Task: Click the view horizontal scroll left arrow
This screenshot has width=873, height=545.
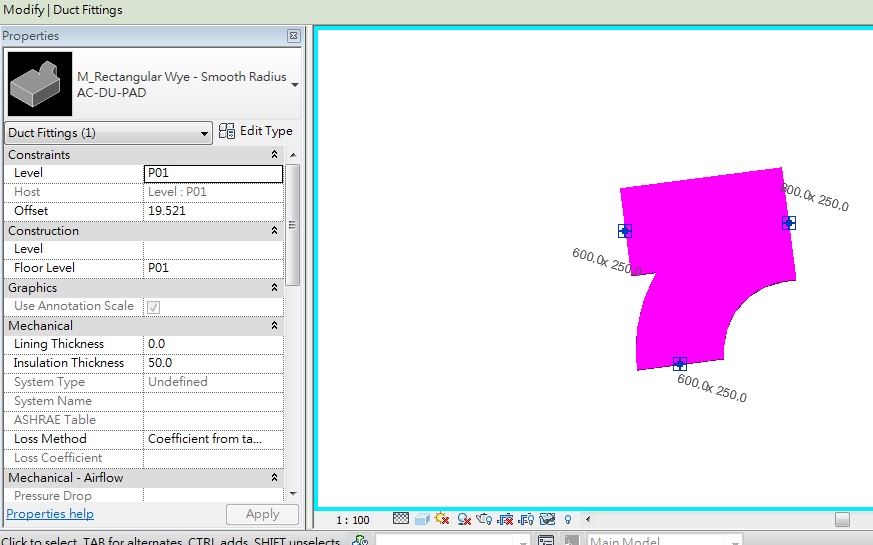Action: click(x=588, y=519)
